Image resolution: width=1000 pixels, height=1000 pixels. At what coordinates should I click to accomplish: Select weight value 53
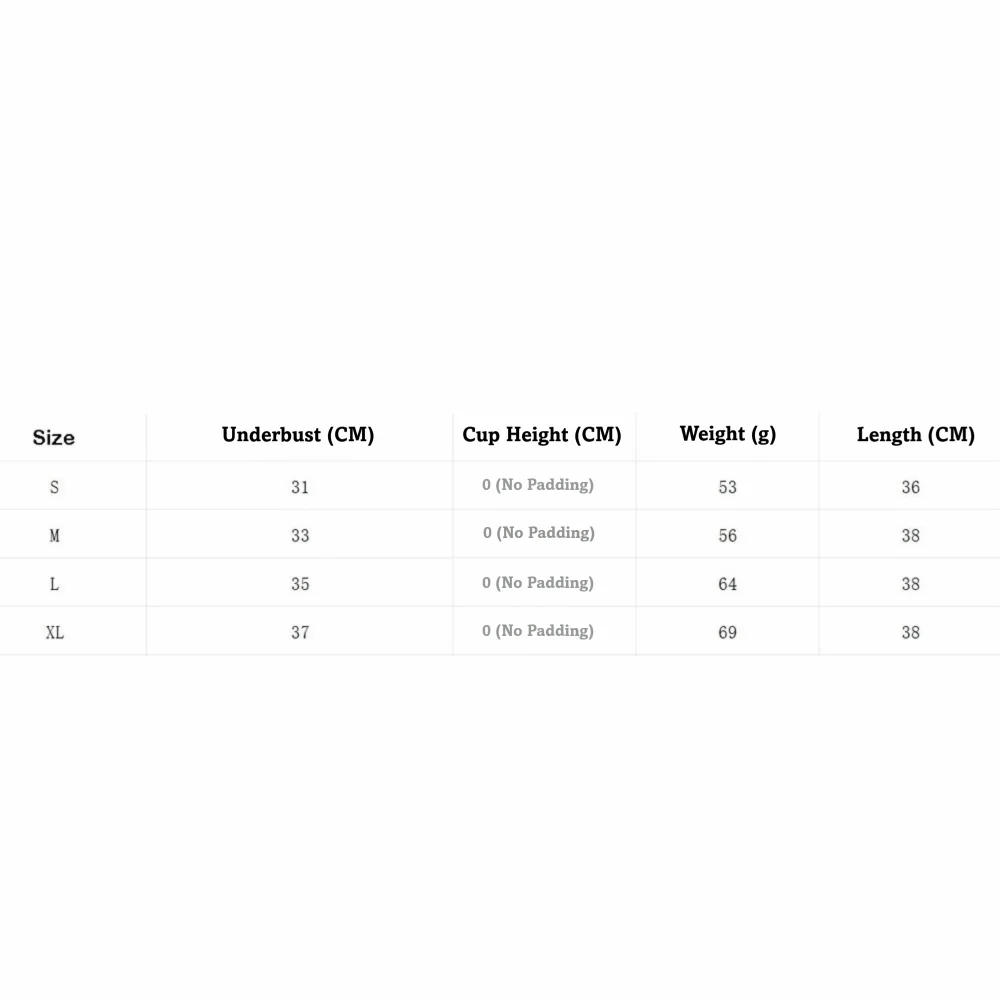[x=727, y=487]
